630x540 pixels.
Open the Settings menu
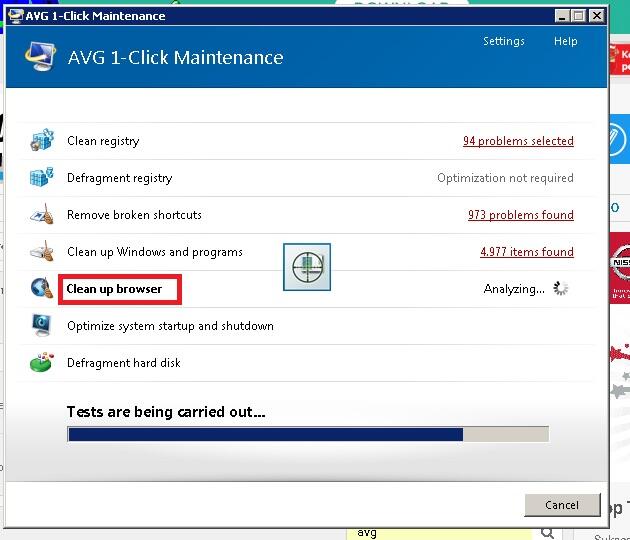coord(503,41)
